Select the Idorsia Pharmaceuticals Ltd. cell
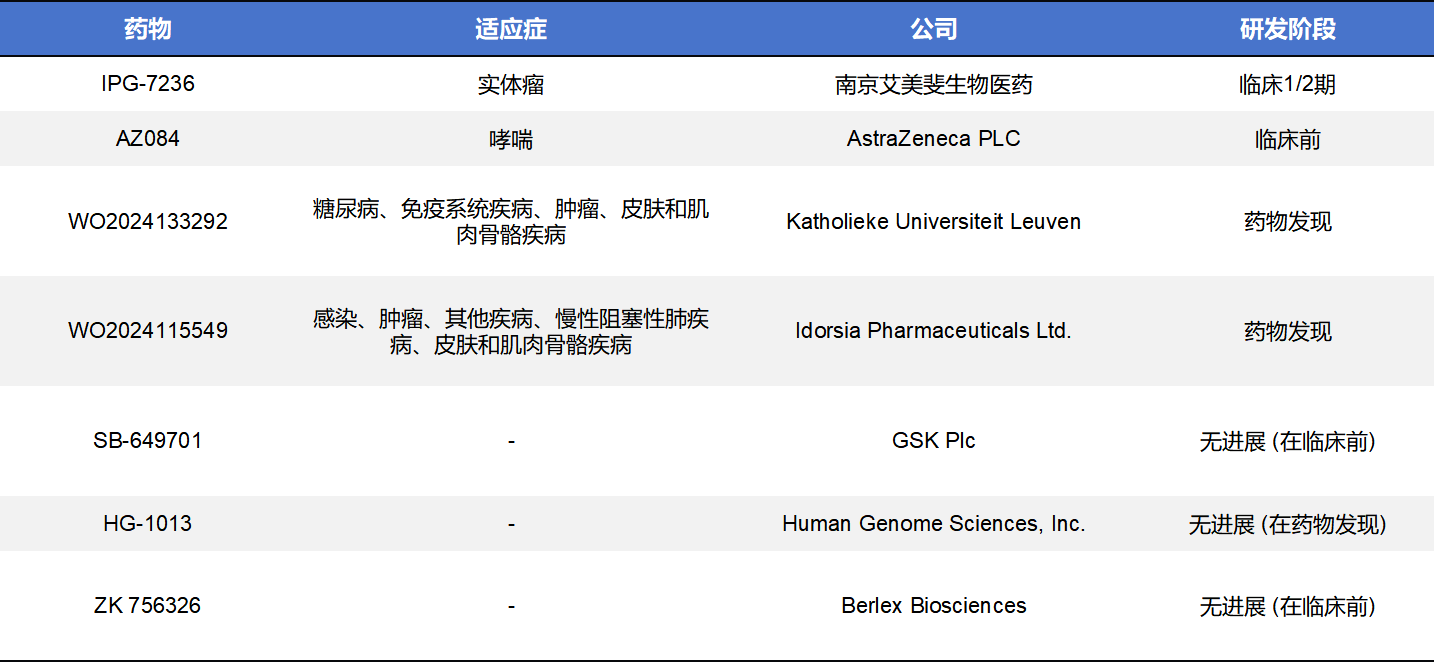 pos(933,331)
